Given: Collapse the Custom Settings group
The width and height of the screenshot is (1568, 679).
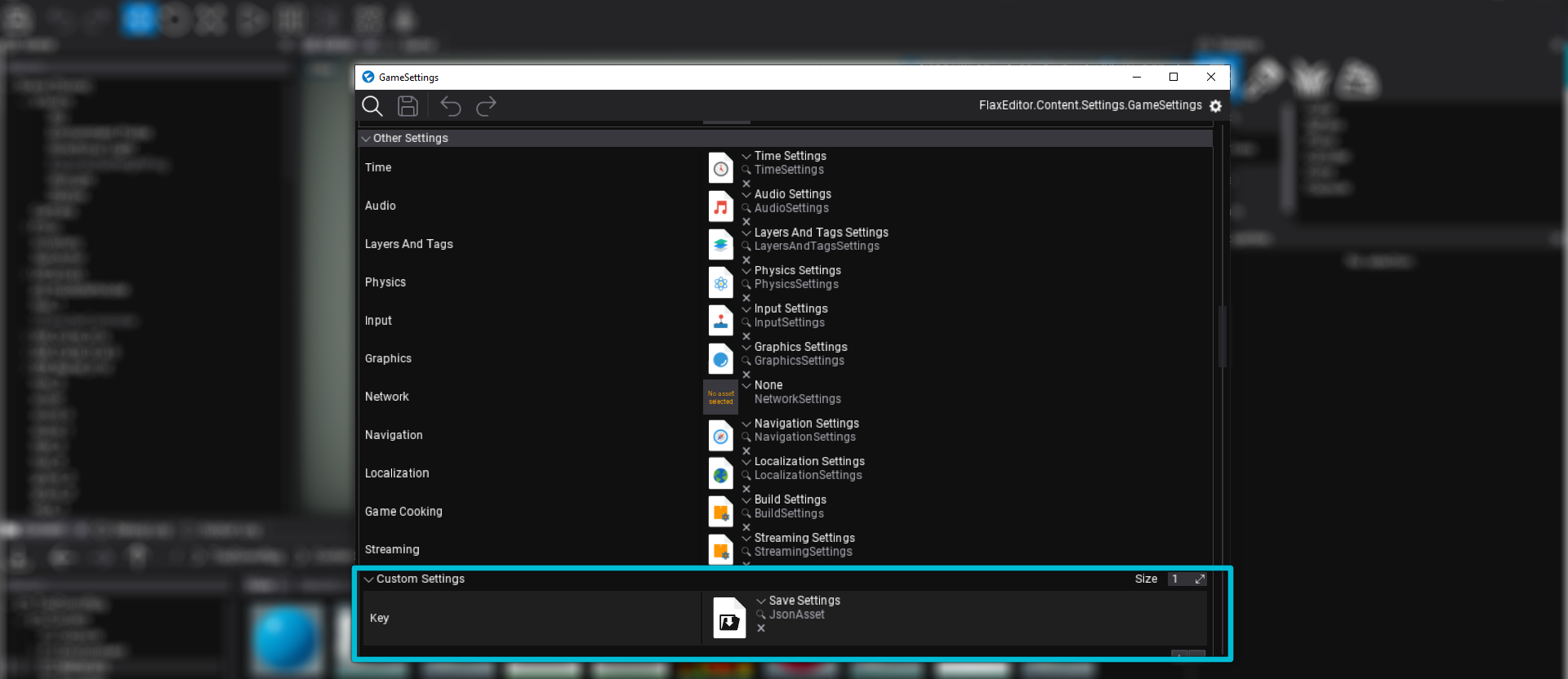Looking at the screenshot, I should coord(369,579).
